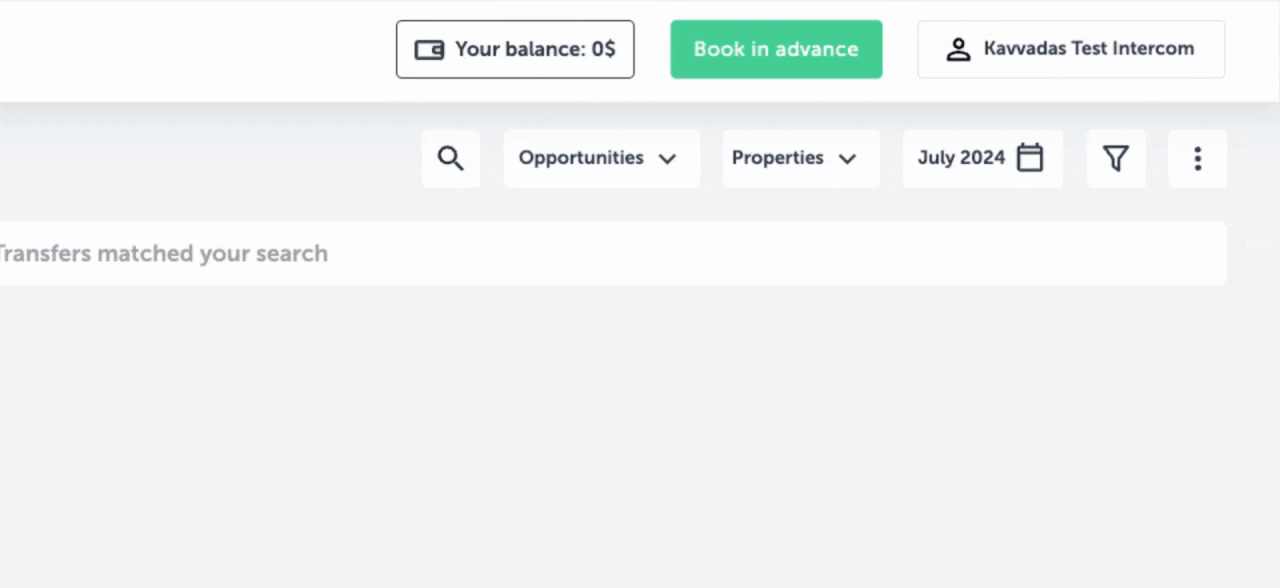The height and width of the screenshot is (588, 1280).
Task: Click the chevron next to Opportunities
Action: [x=667, y=158]
